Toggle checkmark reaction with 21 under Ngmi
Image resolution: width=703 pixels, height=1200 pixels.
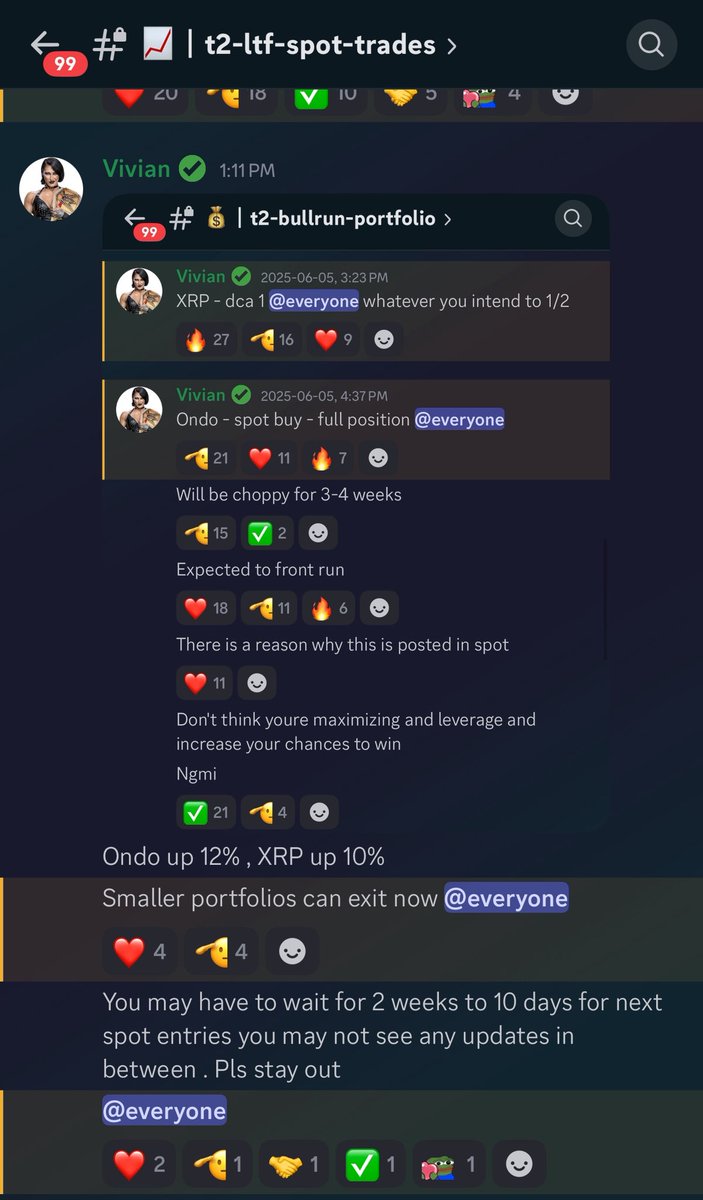pyautogui.click(x=207, y=812)
